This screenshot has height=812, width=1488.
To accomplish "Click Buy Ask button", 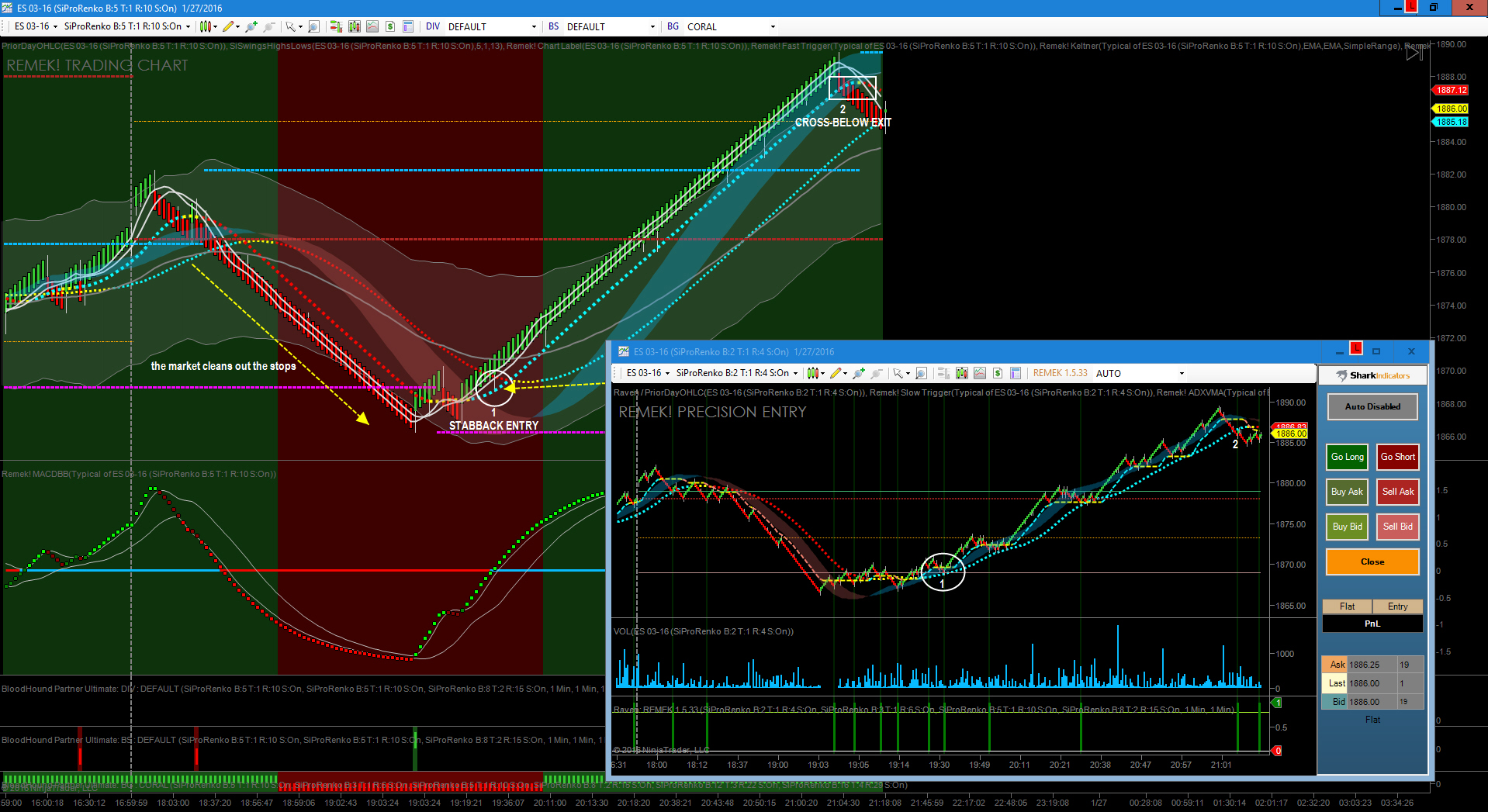I will pyautogui.click(x=1348, y=492).
